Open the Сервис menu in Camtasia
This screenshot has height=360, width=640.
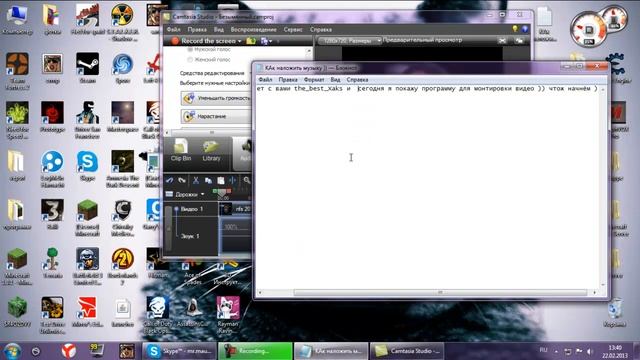293,29
